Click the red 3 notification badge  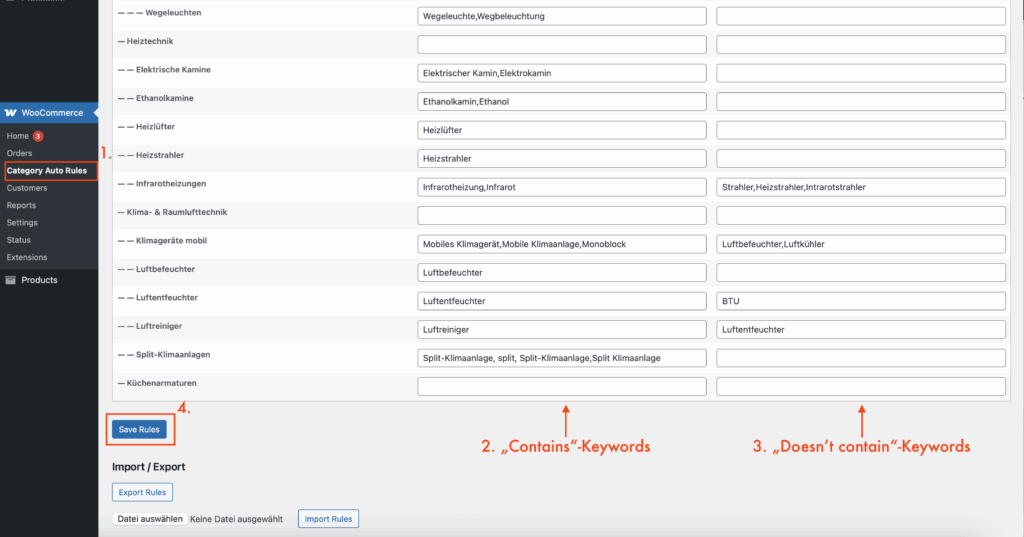click(x=38, y=136)
